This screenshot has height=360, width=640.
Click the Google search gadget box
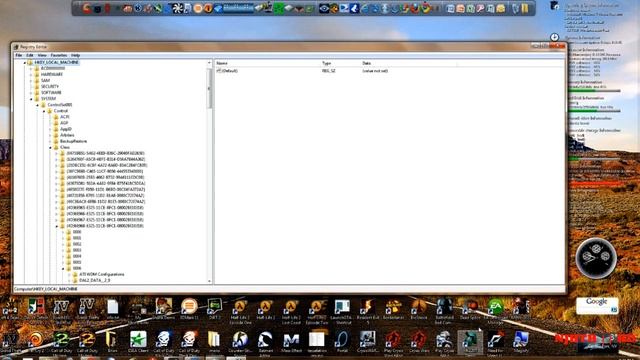click(597, 306)
